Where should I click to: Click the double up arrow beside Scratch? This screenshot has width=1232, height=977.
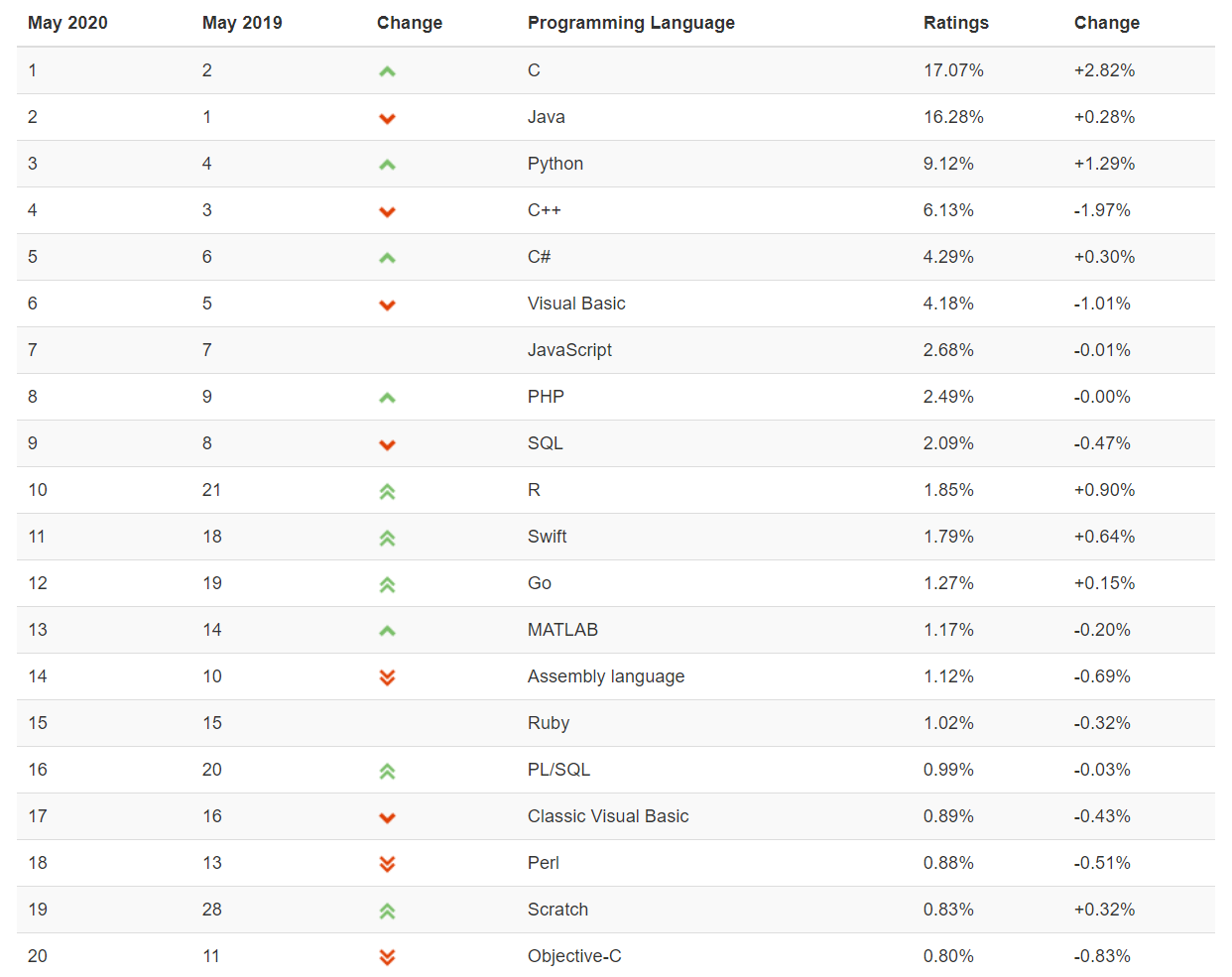tap(387, 911)
